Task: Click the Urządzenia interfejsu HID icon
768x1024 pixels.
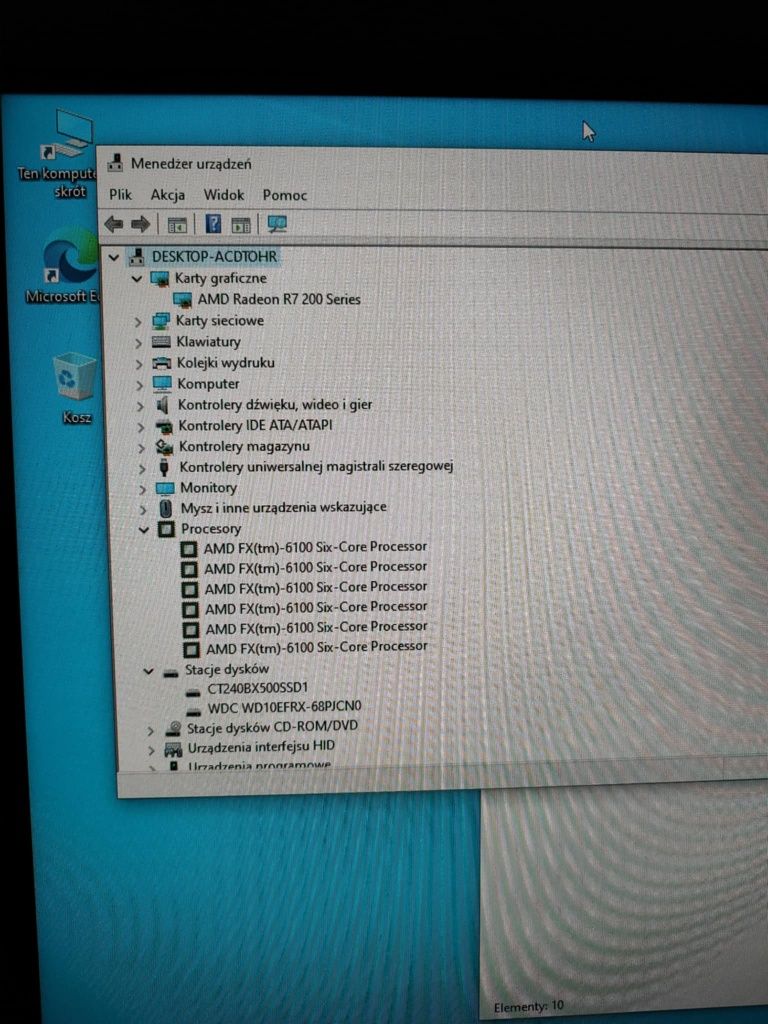Action: tap(173, 748)
